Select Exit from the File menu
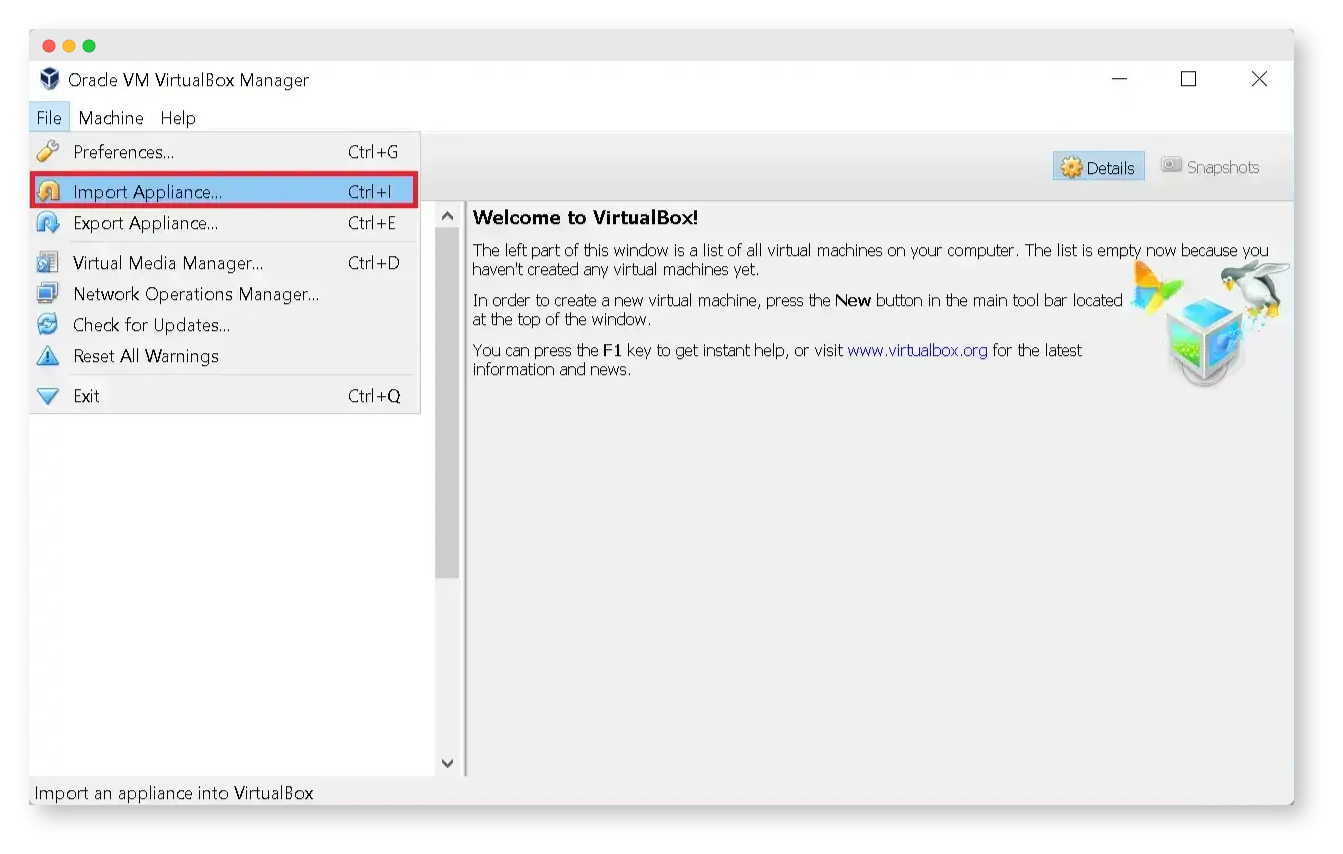The width and height of the screenshot is (1343, 854). pos(224,396)
